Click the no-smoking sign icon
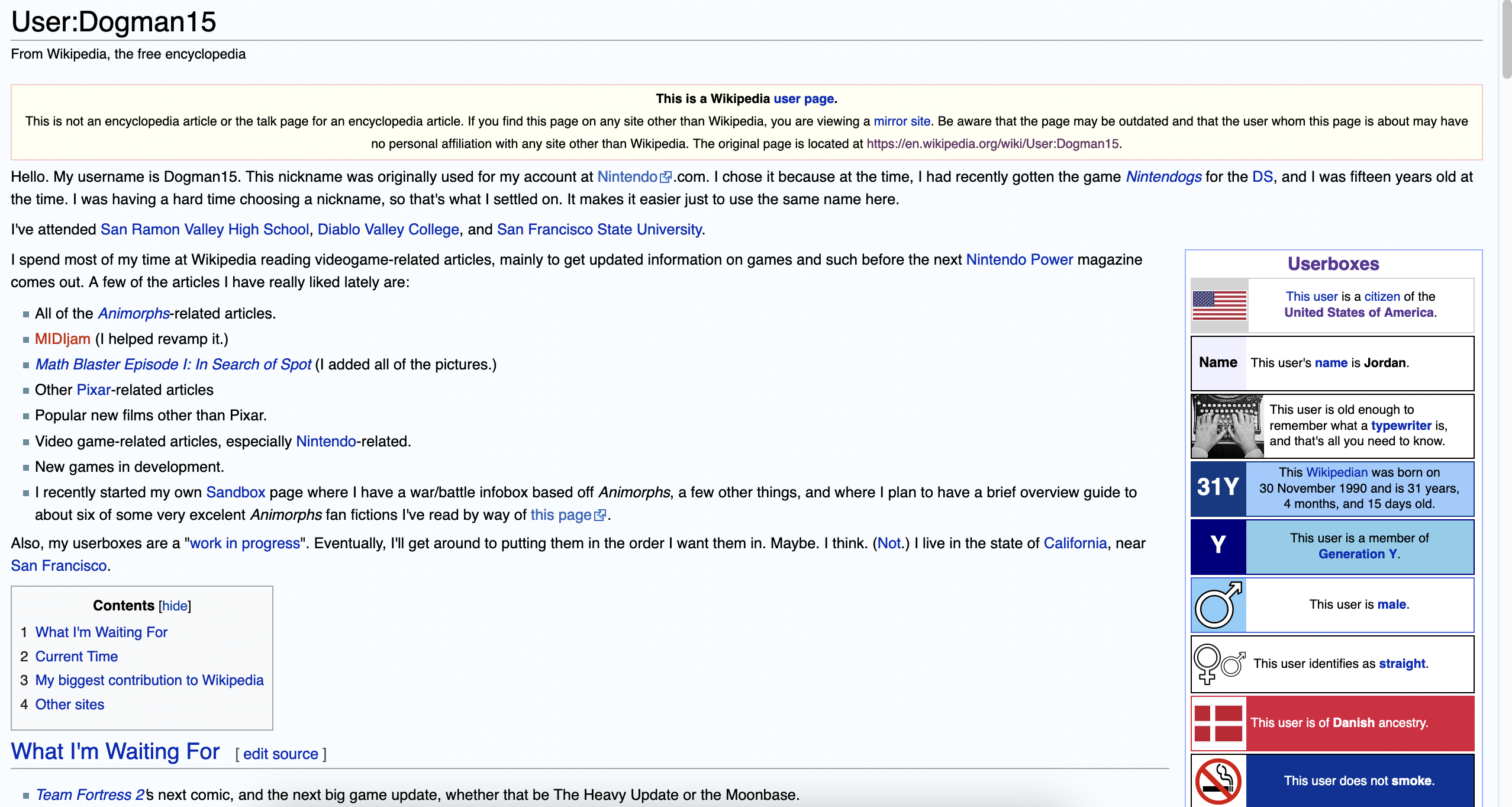Viewport: 1512px width, 807px height. [x=1218, y=781]
